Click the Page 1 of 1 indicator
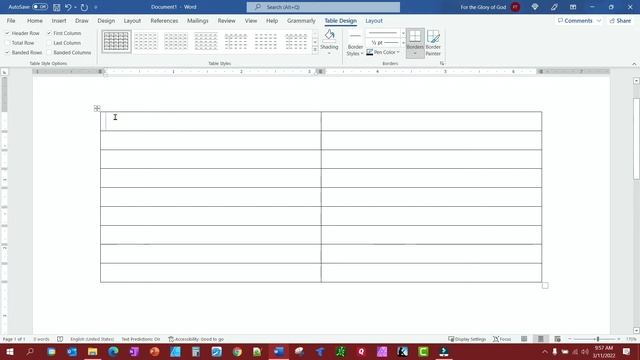Viewport: 640px width, 360px height. [x=14, y=339]
